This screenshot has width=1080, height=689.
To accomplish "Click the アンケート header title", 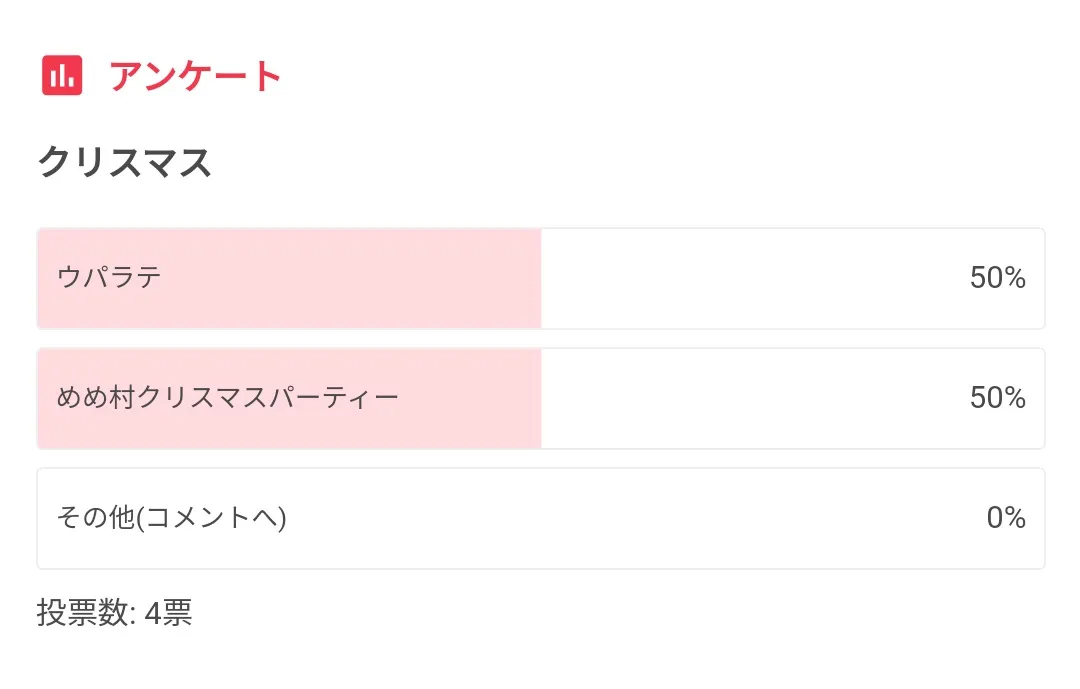I will click(196, 76).
